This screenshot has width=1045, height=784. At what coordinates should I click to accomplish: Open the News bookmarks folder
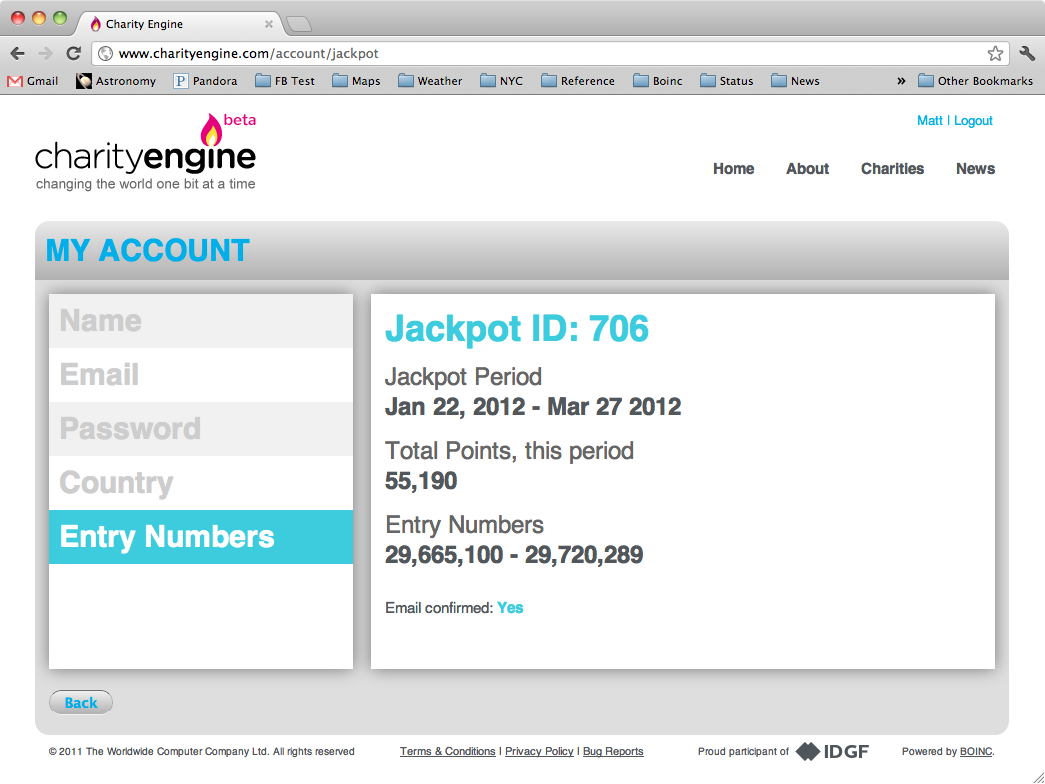point(795,81)
